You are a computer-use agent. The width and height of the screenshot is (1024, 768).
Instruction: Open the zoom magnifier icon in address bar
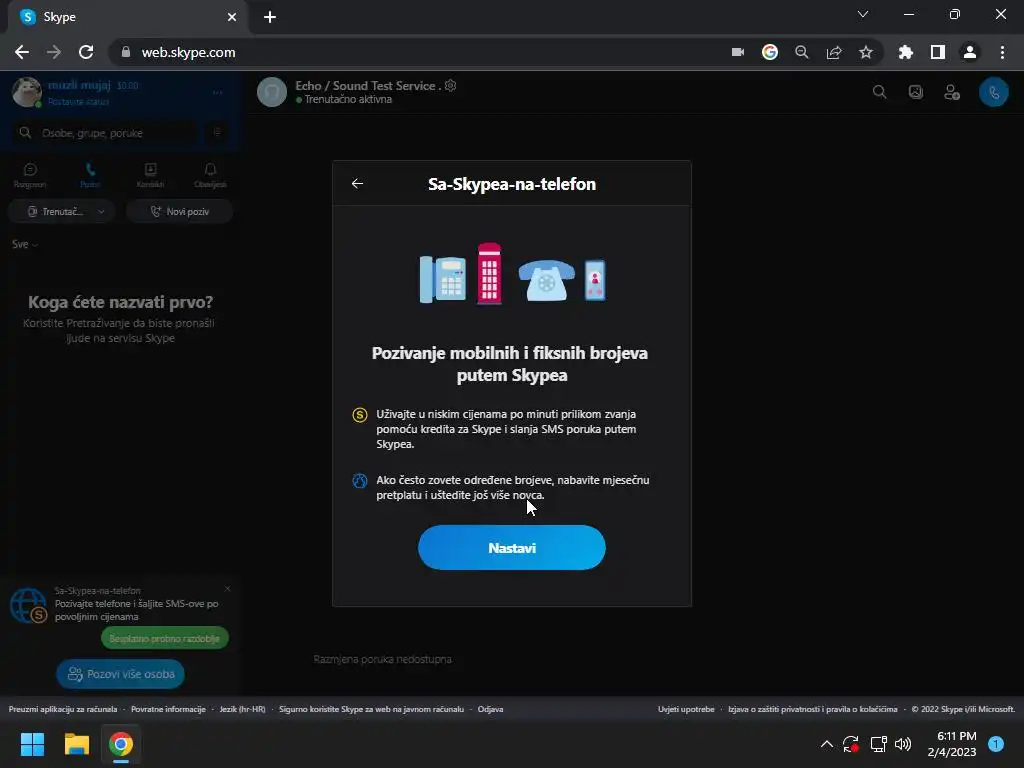[802, 52]
